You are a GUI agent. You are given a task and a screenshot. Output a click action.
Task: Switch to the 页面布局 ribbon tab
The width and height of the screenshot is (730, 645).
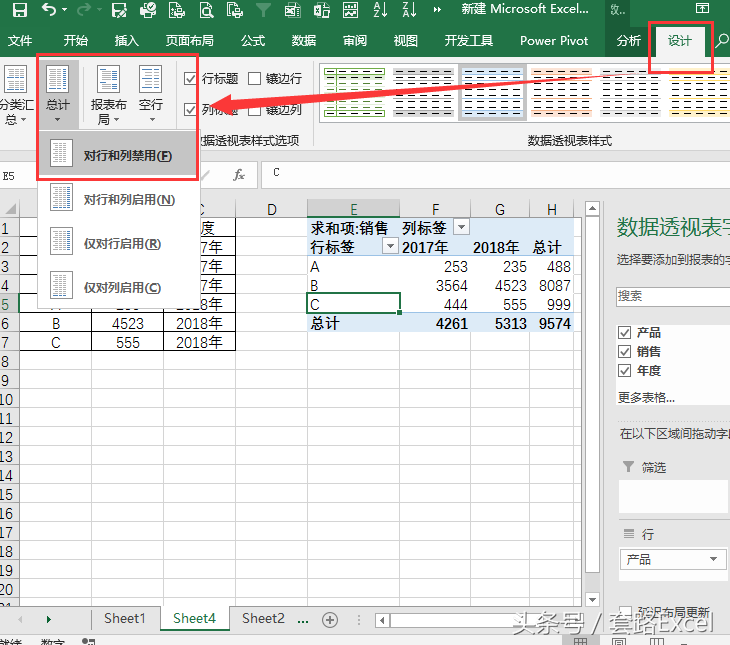click(x=189, y=41)
